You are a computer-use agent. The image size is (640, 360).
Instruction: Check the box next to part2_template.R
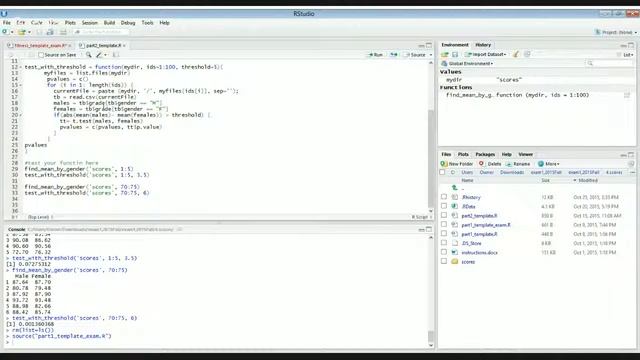click(444, 215)
